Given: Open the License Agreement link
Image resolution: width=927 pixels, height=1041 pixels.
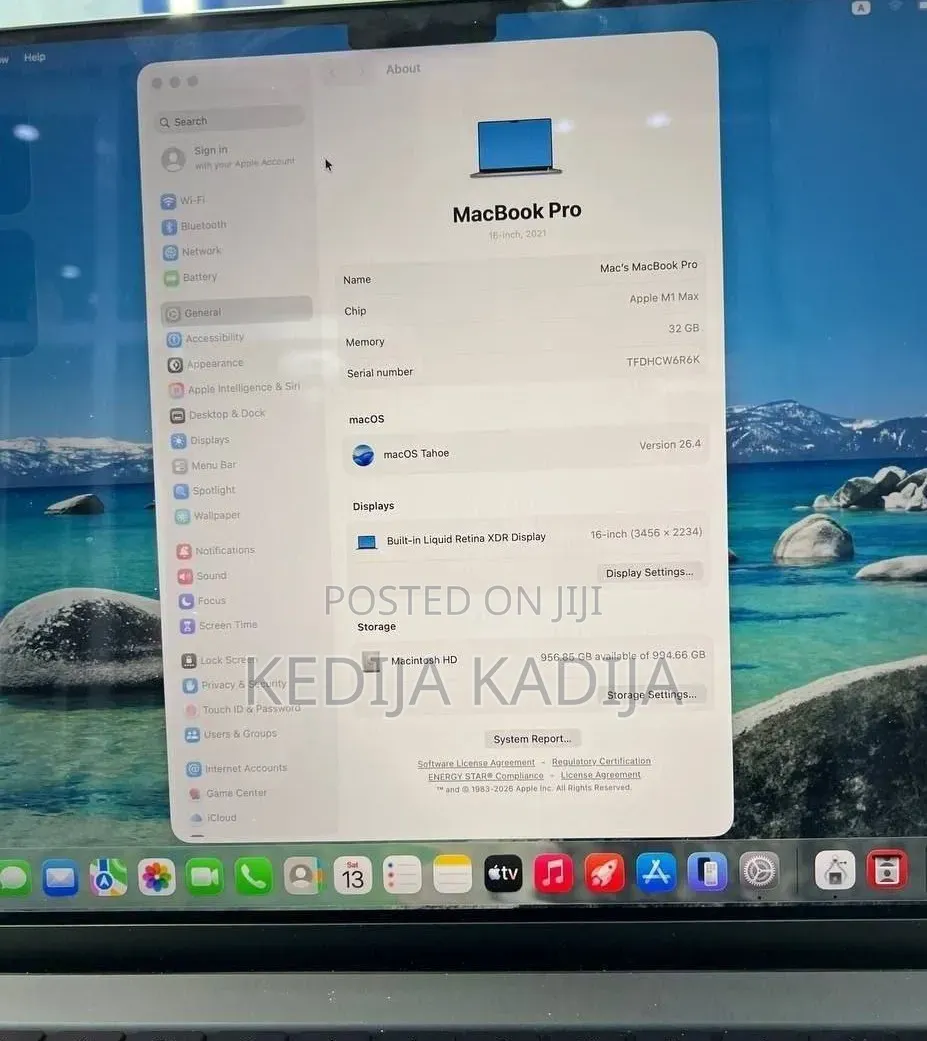Looking at the screenshot, I should (x=600, y=774).
